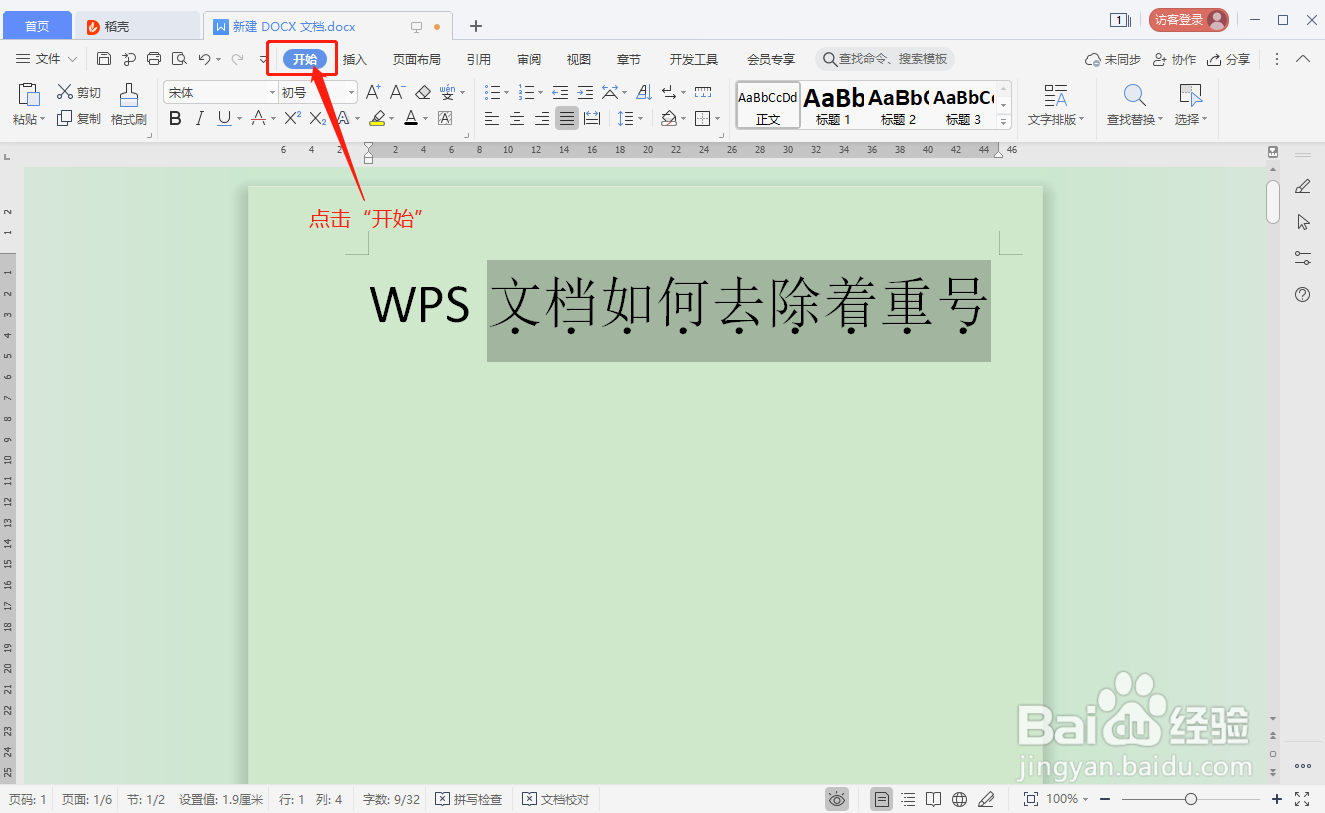The width and height of the screenshot is (1325, 813).
Task: Expand the styles gallery more arrow
Action: 1005,122
